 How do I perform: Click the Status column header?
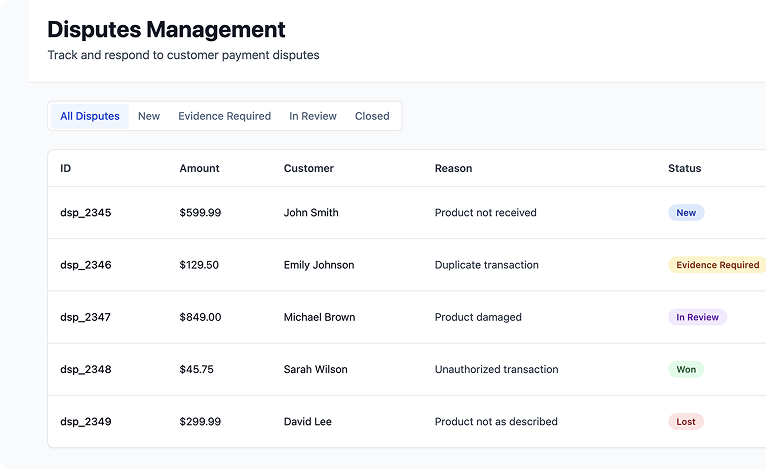(x=684, y=168)
